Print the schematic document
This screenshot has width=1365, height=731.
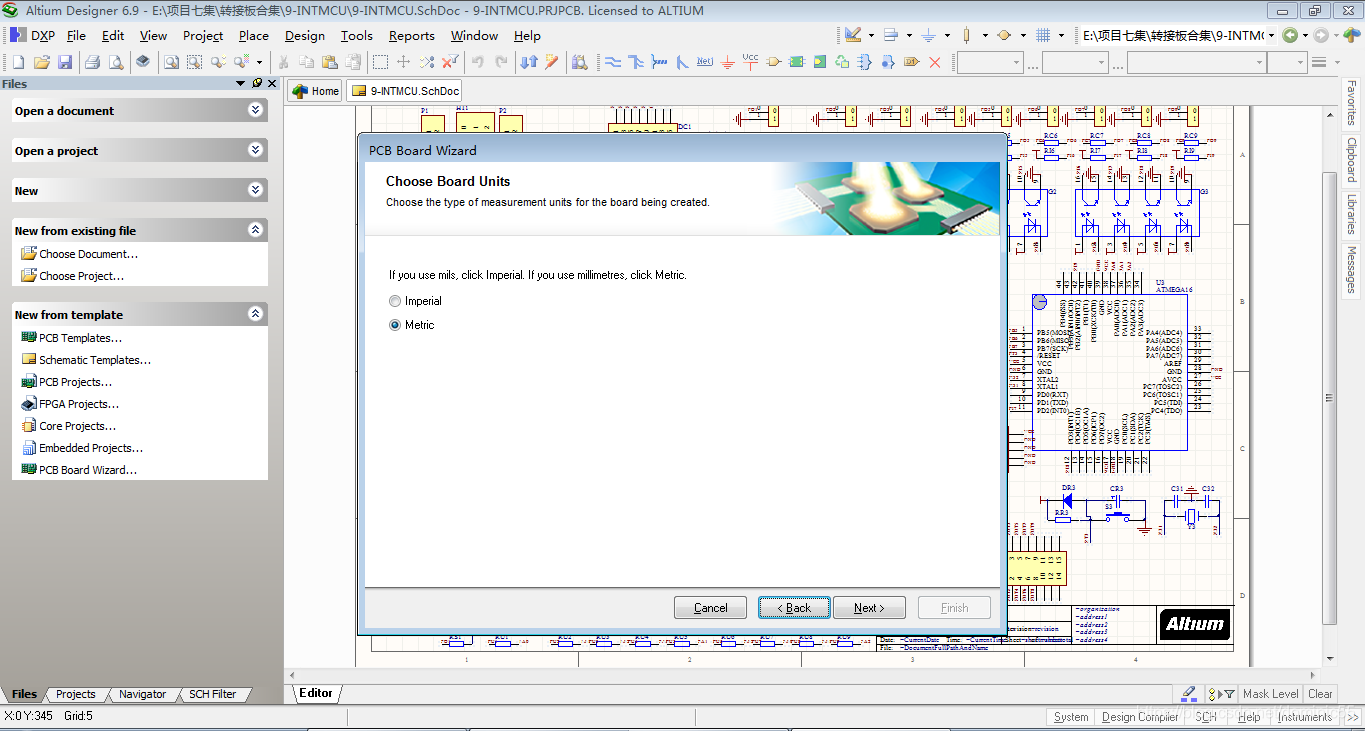92,62
